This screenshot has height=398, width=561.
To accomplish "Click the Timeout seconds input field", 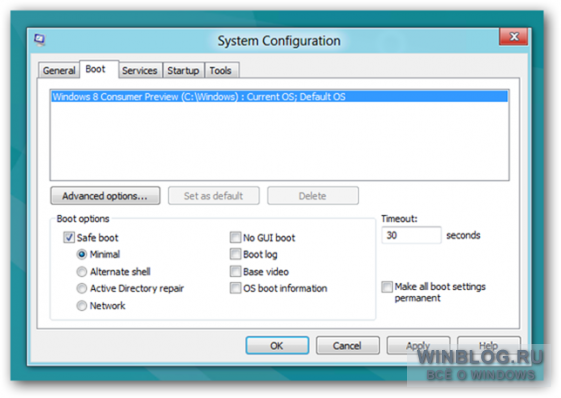I will coord(411,235).
